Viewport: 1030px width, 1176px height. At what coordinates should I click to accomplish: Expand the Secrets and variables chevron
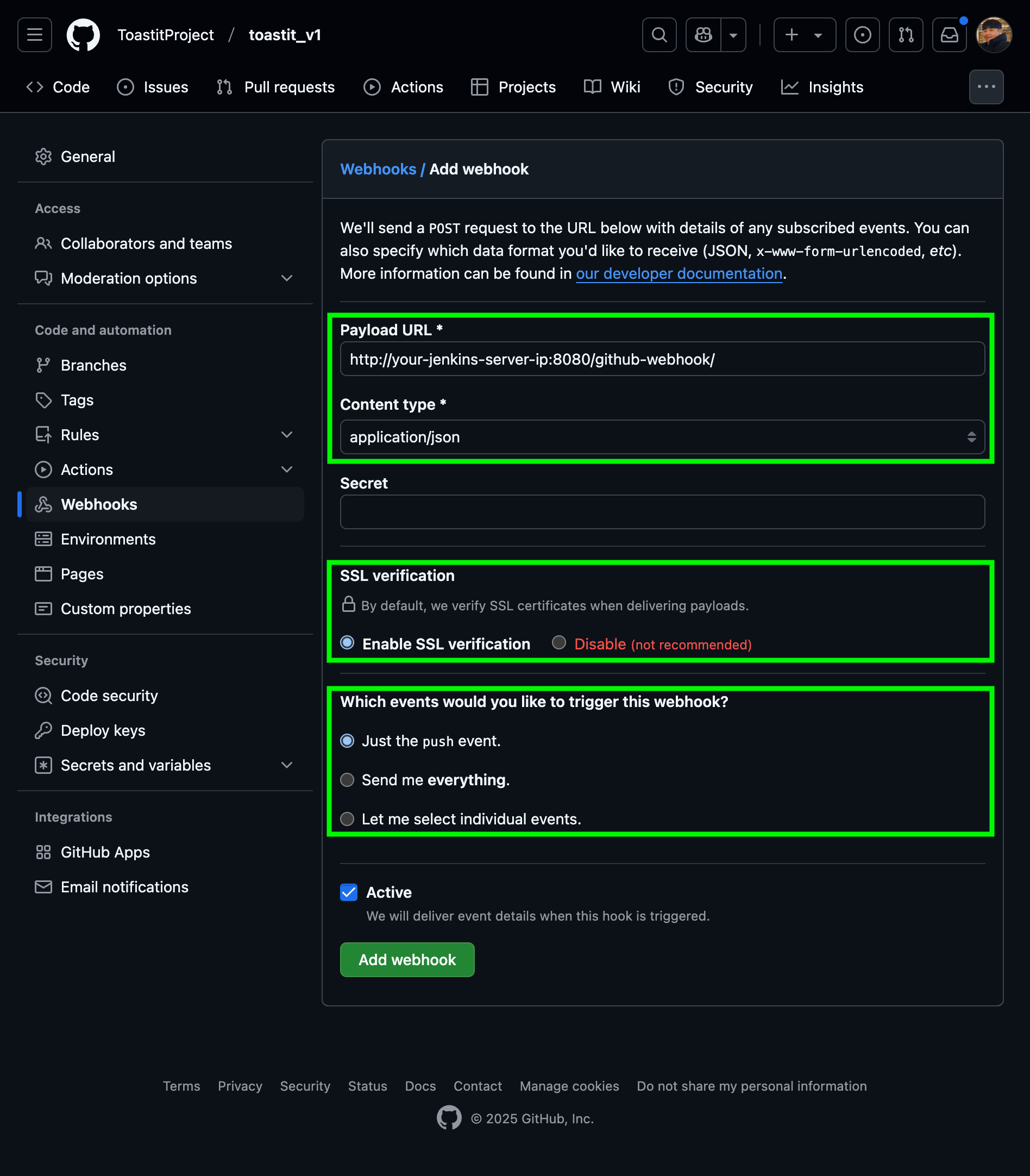pos(287,765)
